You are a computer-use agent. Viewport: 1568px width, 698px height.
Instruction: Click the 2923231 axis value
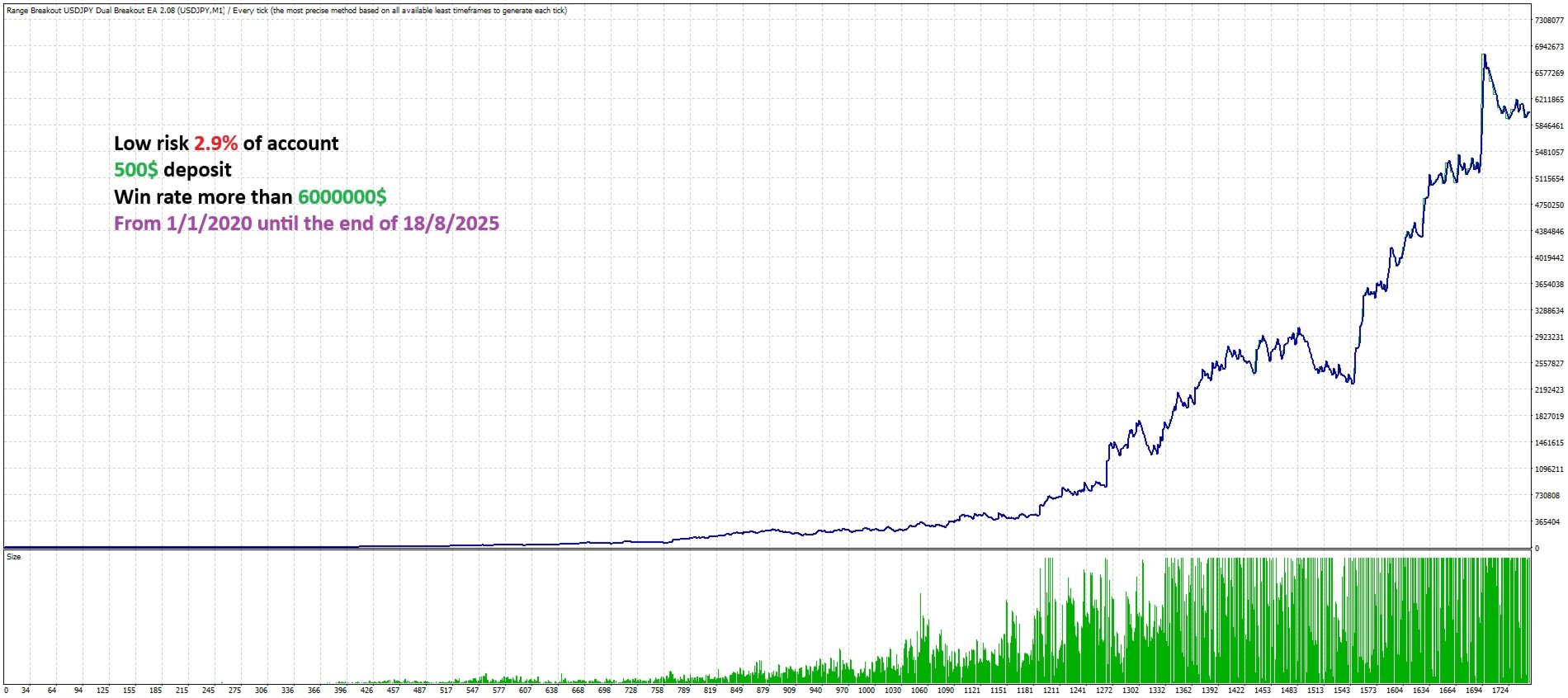point(1549,337)
